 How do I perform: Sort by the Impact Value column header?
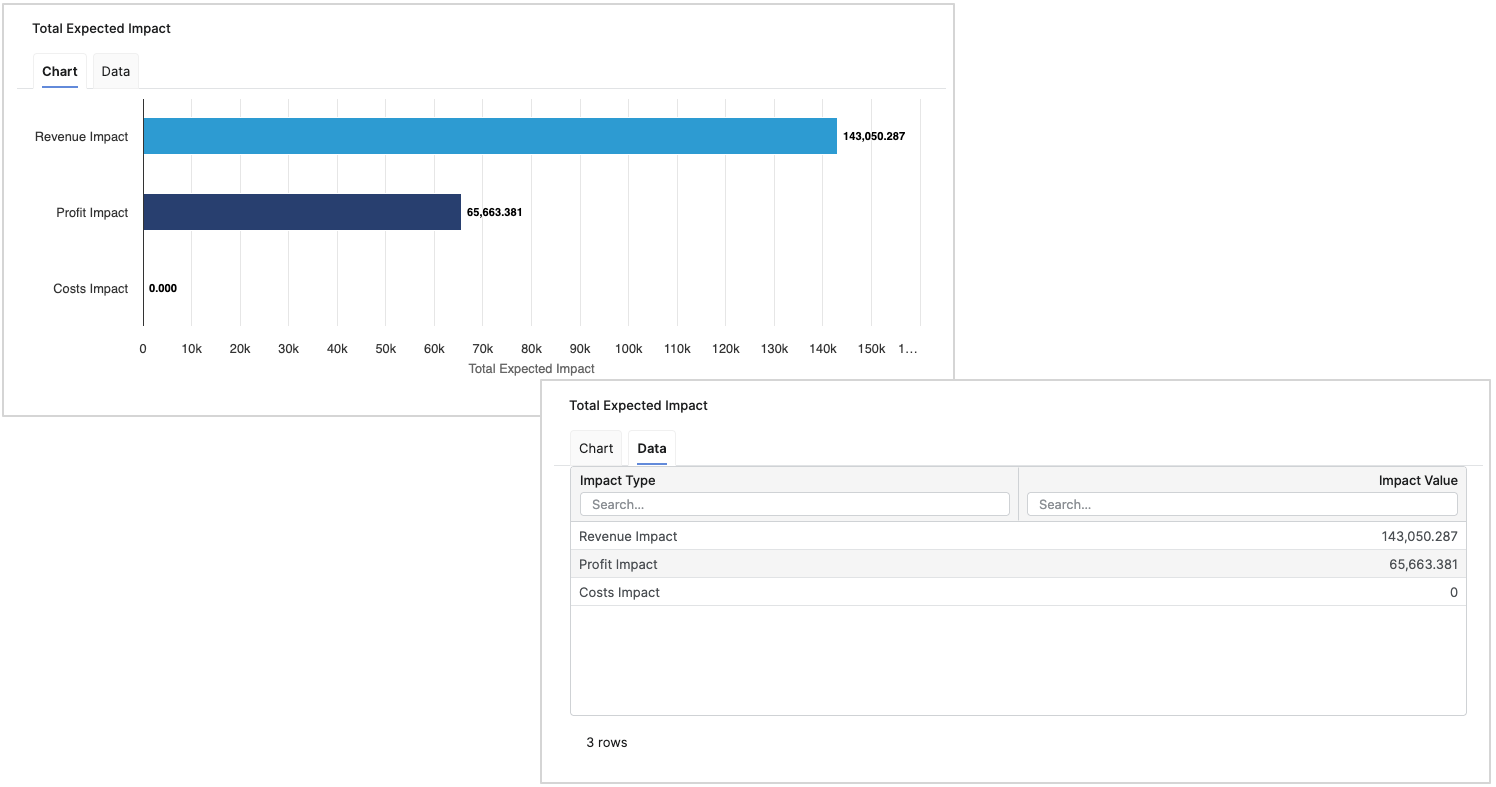coord(1417,481)
